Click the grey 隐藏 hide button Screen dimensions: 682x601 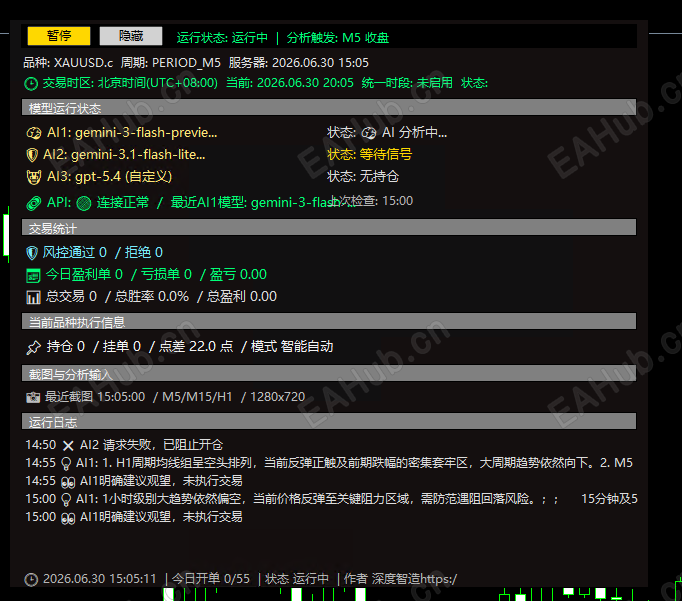131,36
